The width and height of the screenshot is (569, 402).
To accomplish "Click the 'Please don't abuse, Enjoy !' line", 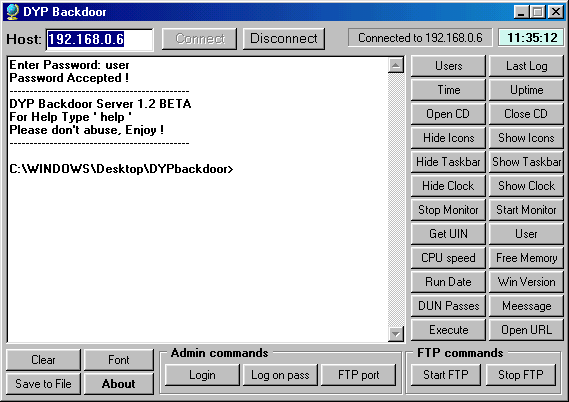I will point(86,130).
